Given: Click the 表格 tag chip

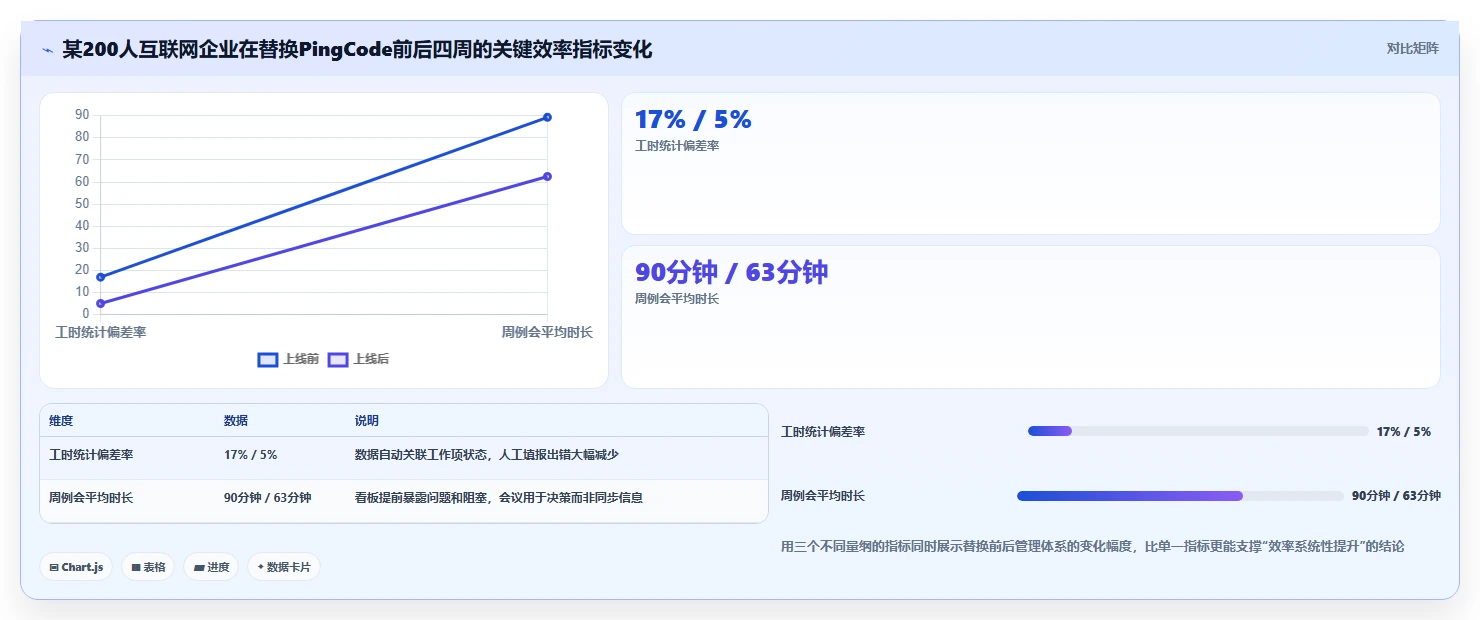Looking at the screenshot, I should click(148, 567).
